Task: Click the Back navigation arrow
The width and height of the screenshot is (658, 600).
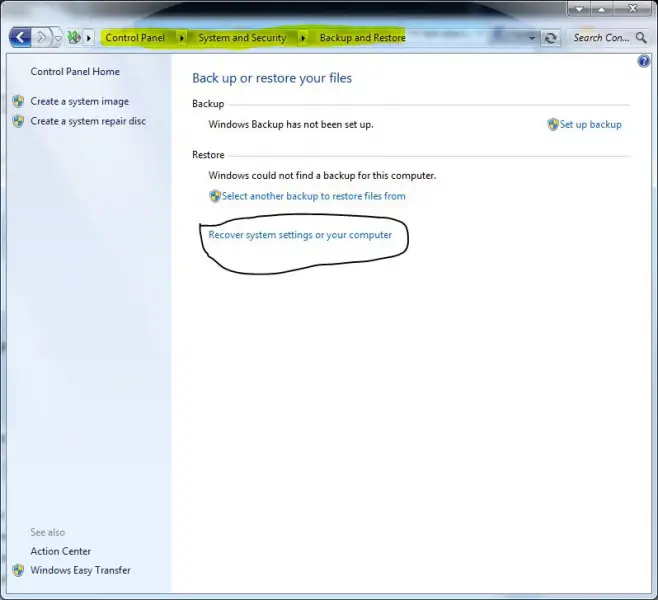Action: pyautogui.click(x=20, y=38)
